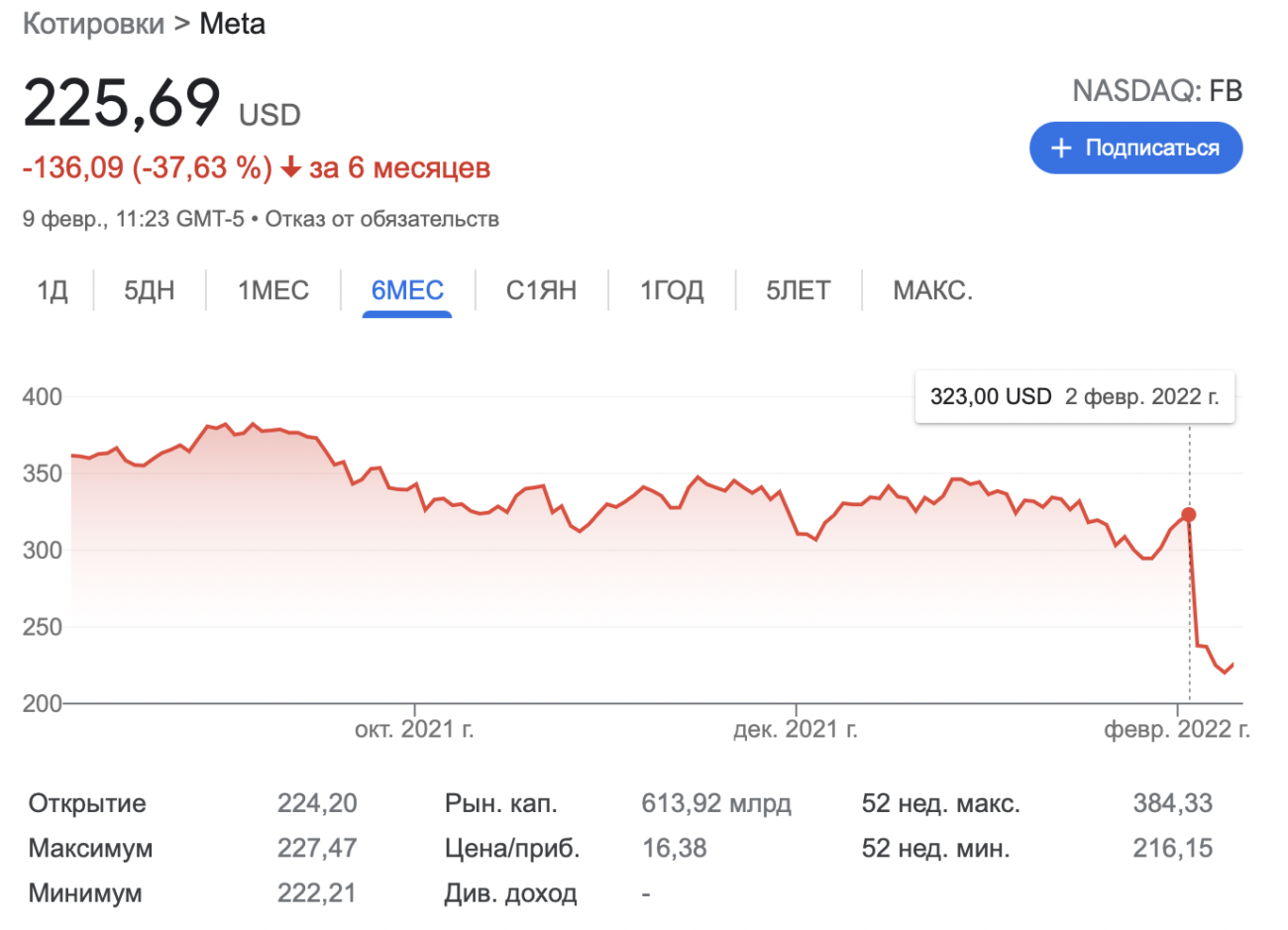Click the Максимум value 227,47
The image size is (1288, 930).
(317, 849)
